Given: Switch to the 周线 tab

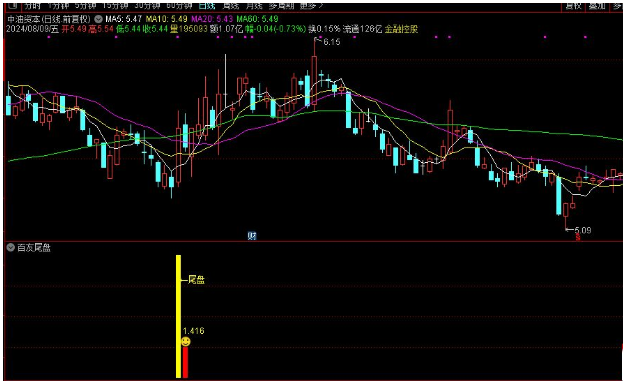Looking at the screenshot, I should [x=230, y=6].
